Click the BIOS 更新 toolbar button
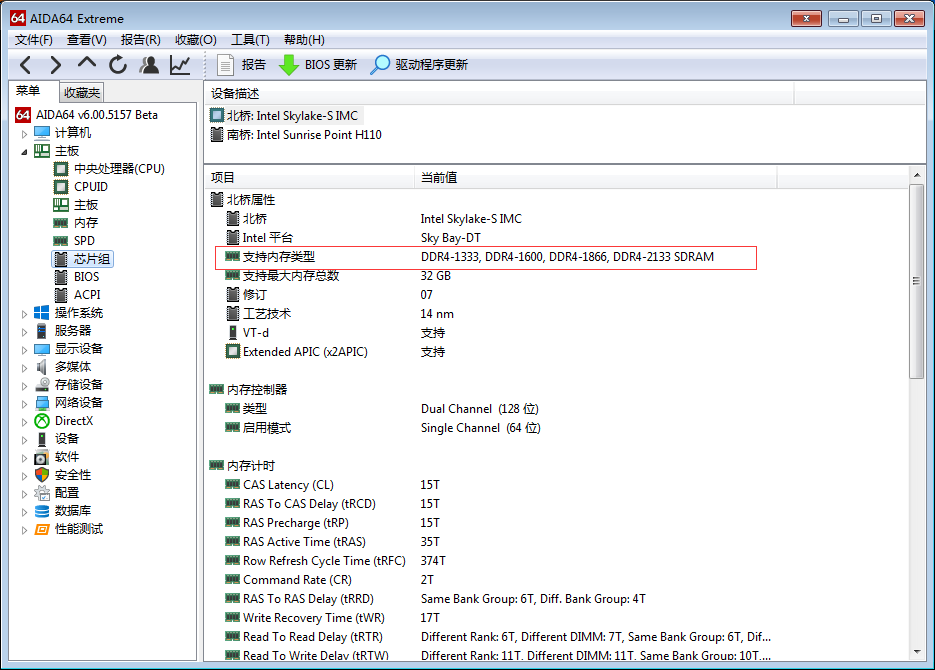 point(318,64)
